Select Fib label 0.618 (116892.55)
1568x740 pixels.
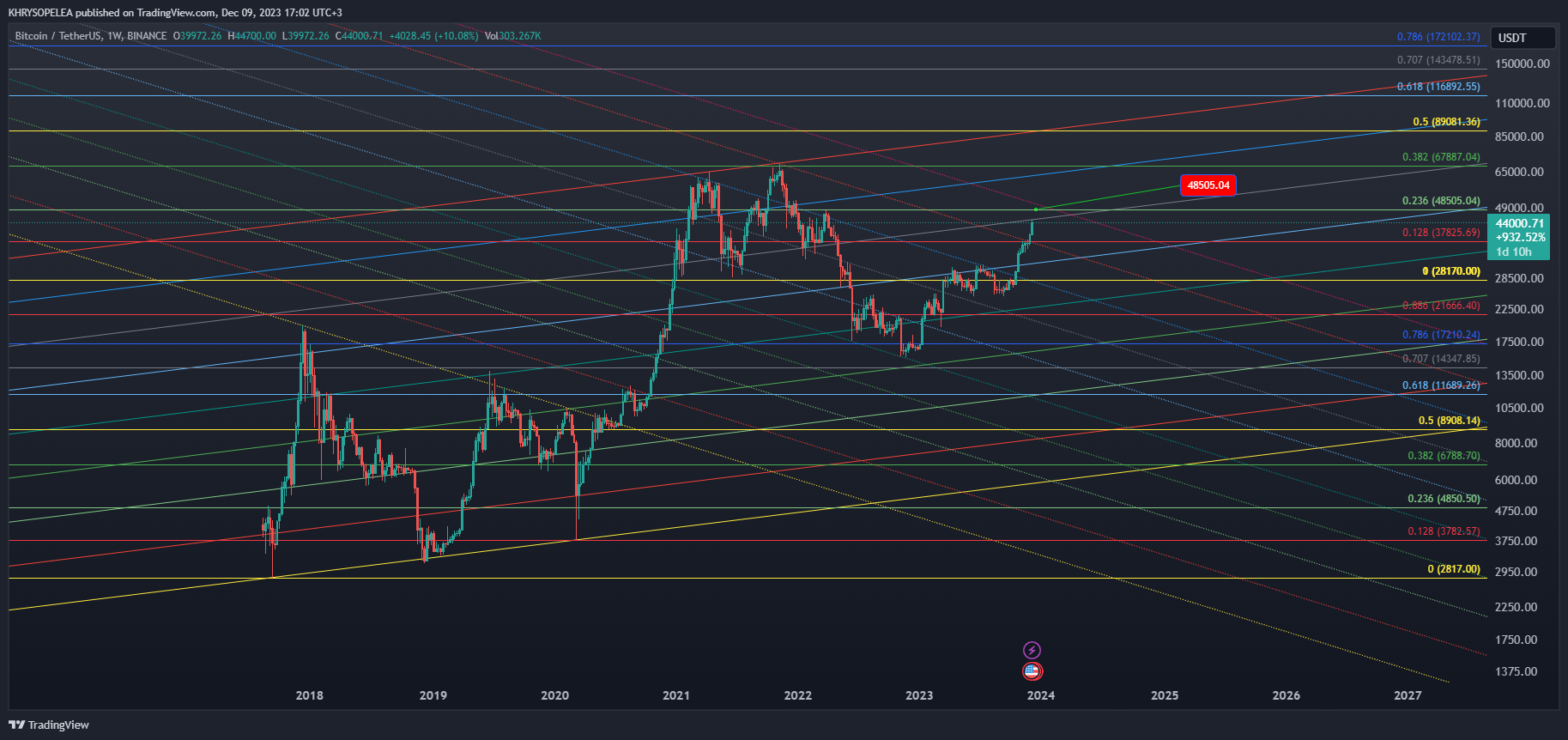[x=1438, y=87]
